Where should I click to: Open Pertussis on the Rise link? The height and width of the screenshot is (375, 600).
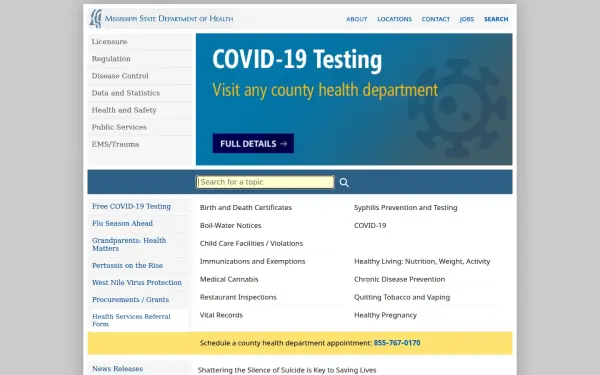[127, 266]
